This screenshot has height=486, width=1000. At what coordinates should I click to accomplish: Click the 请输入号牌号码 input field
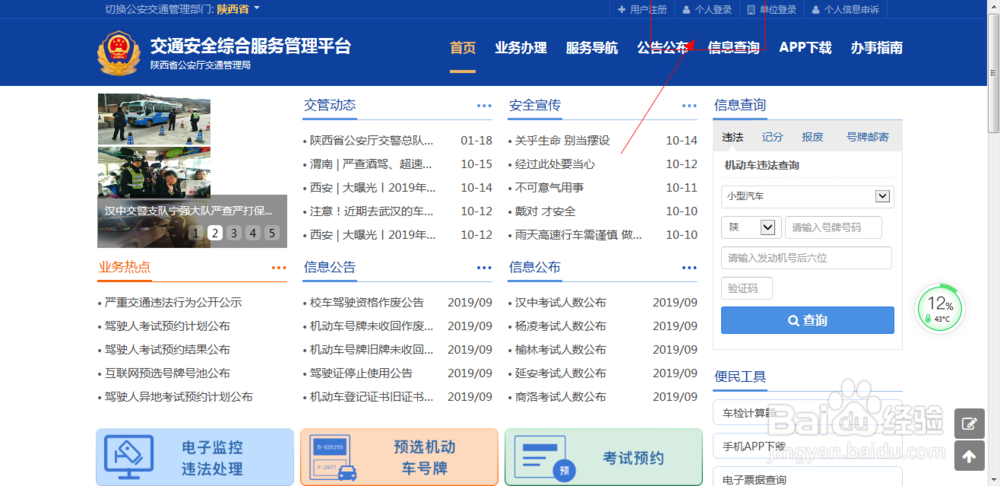pos(834,227)
